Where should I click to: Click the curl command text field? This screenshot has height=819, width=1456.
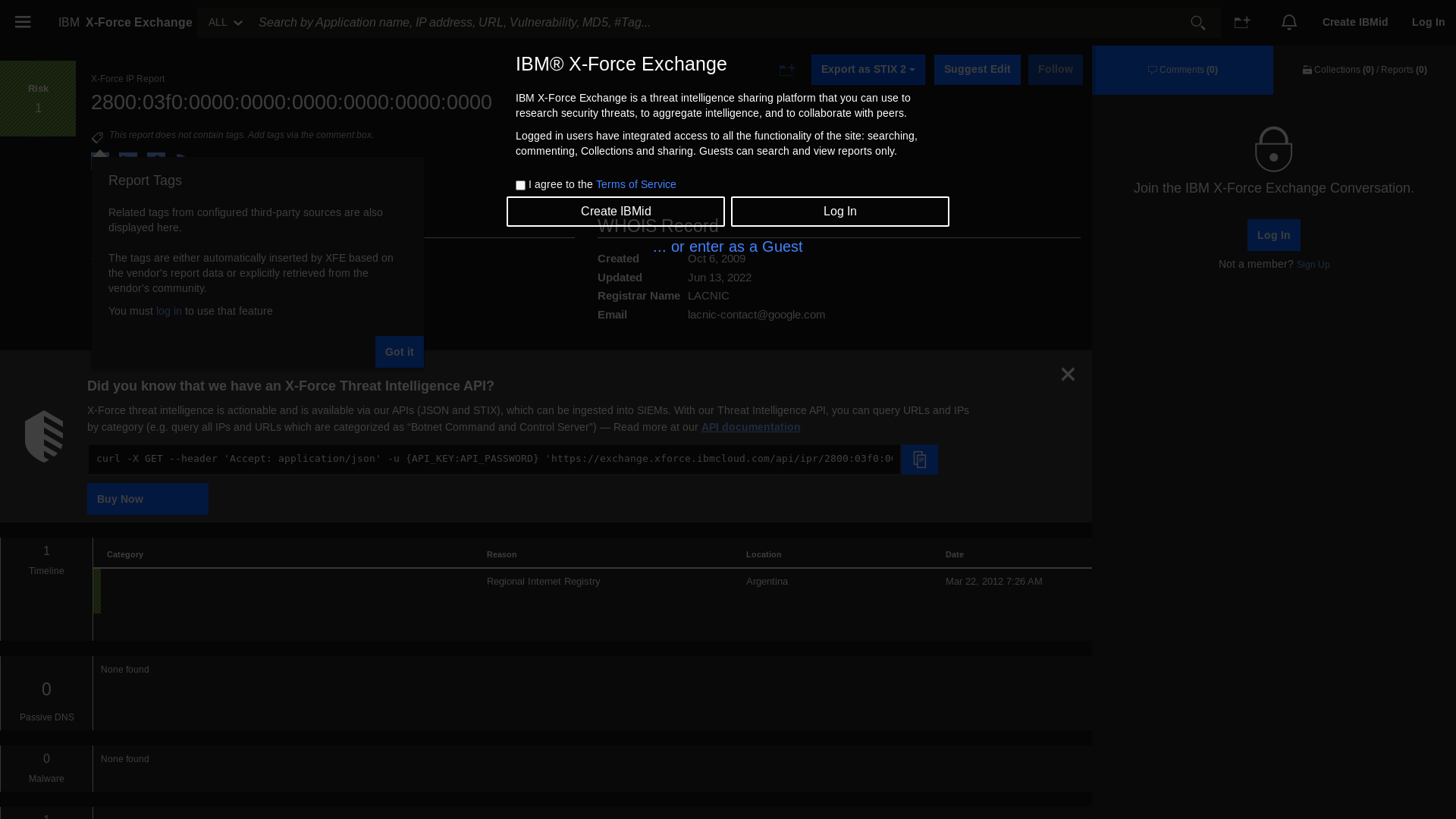(494, 460)
